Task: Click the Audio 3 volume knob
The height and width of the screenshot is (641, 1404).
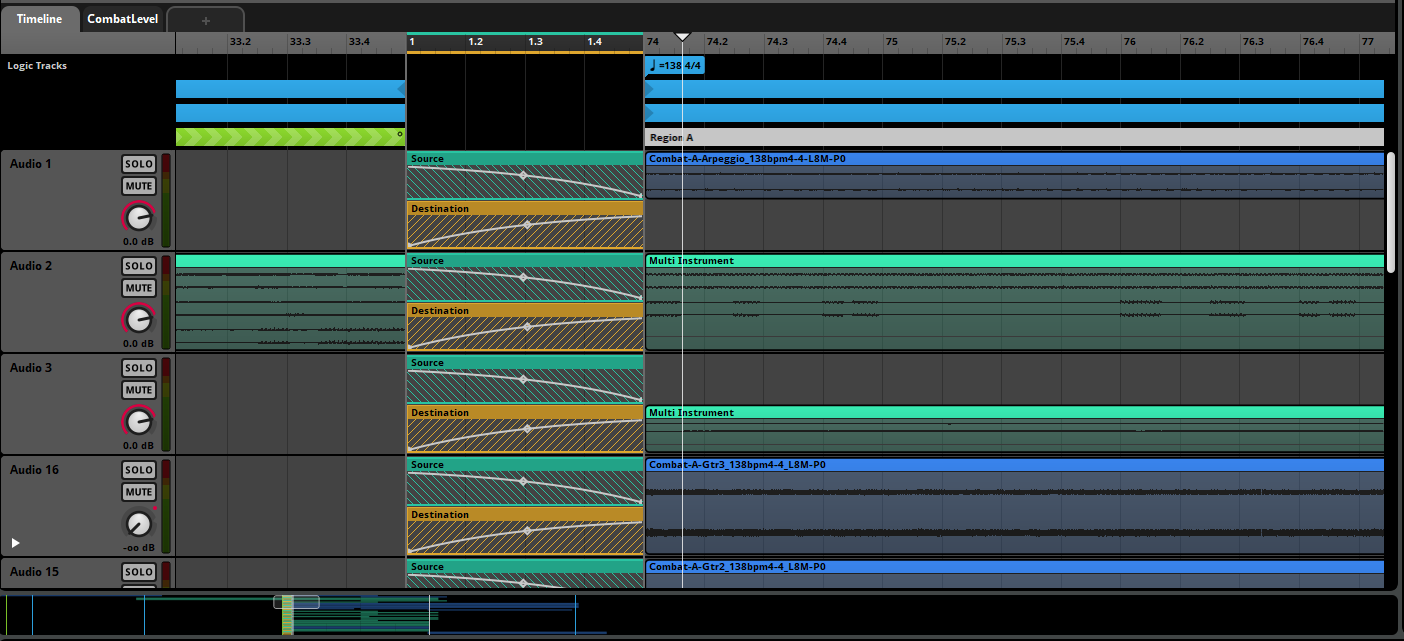Action: (139, 421)
